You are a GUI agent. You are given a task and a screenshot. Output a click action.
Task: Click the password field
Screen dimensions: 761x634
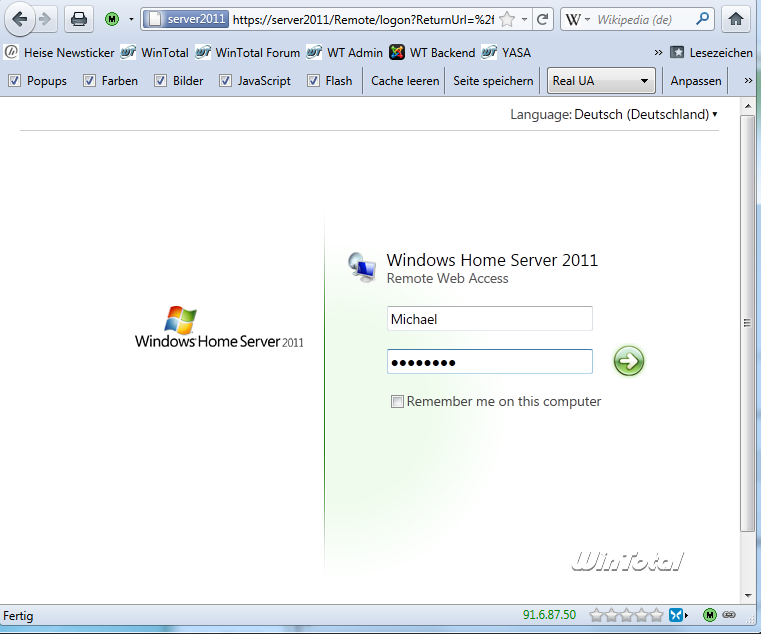click(490, 361)
